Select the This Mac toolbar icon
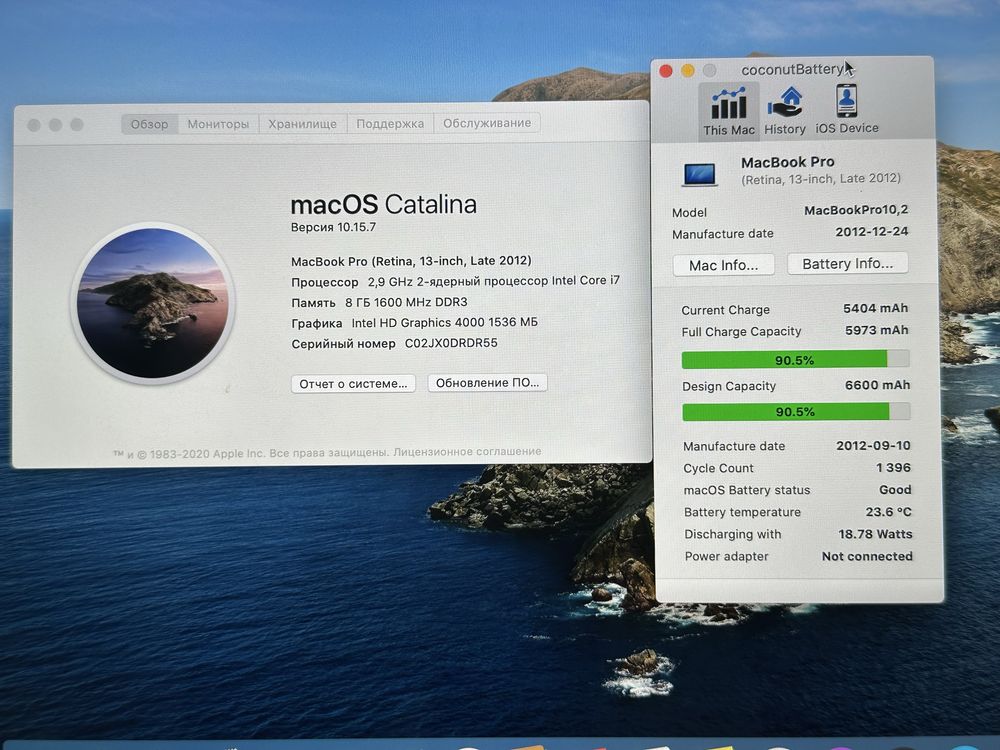This screenshot has height=750, width=1000. [x=728, y=111]
